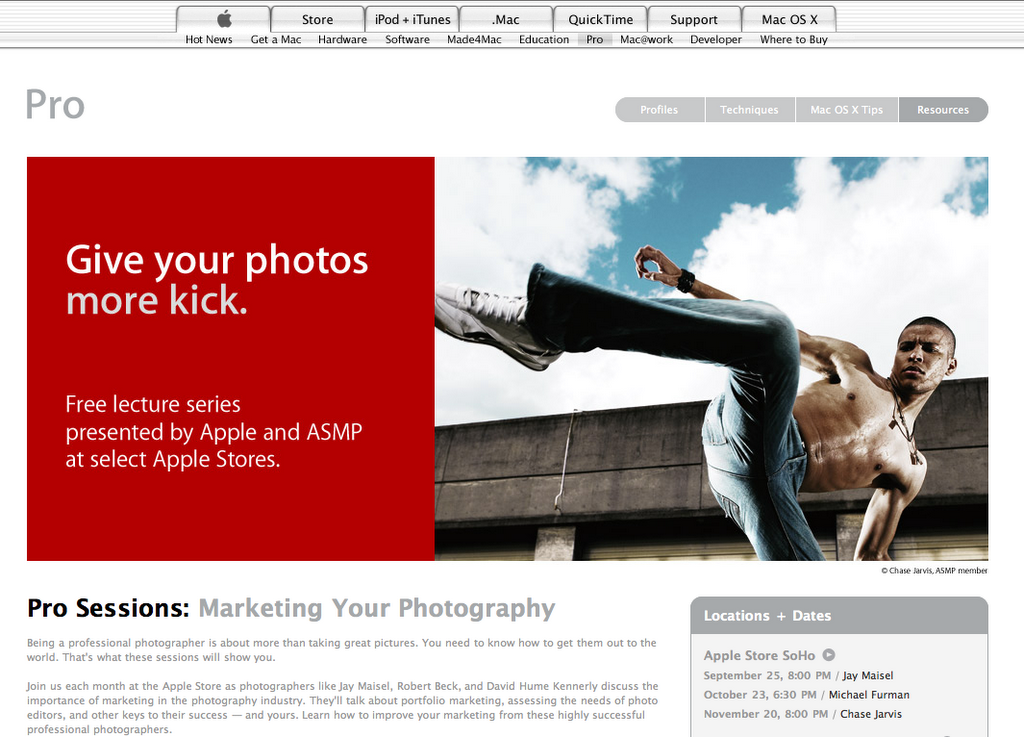Viewport: 1024px width, 737px height.
Task: Click the kicking man hero photo
Action: (x=711, y=358)
